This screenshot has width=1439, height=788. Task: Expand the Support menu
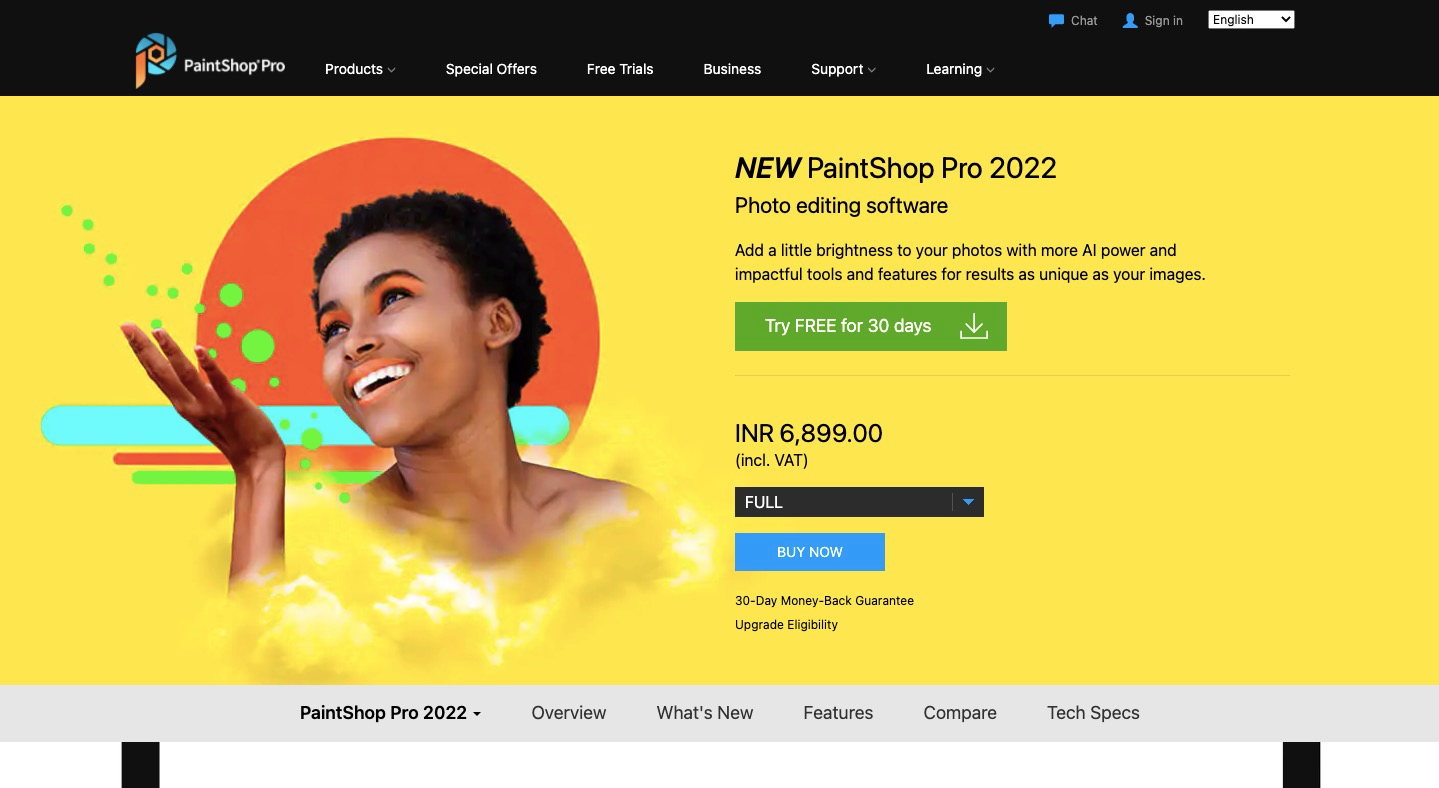click(x=843, y=69)
